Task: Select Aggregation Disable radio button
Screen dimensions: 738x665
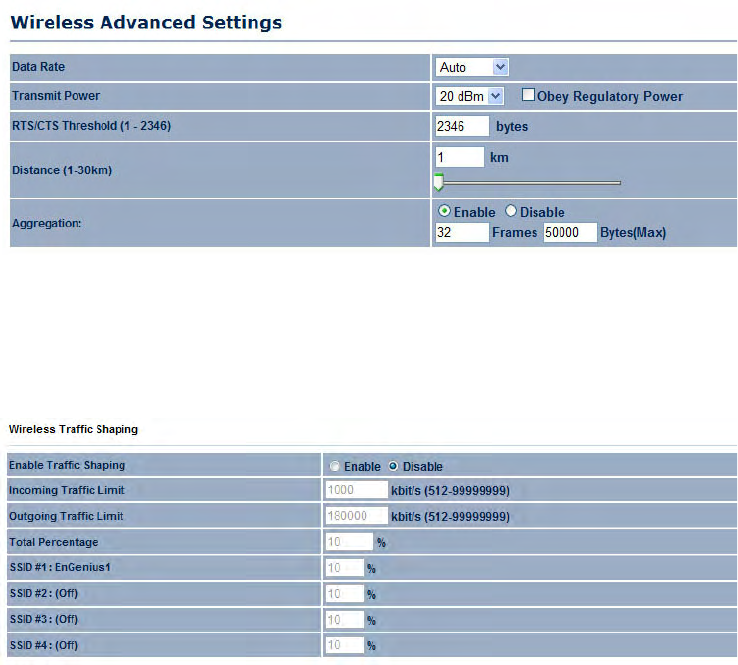Action: pyautogui.click(x=511, y=211)
